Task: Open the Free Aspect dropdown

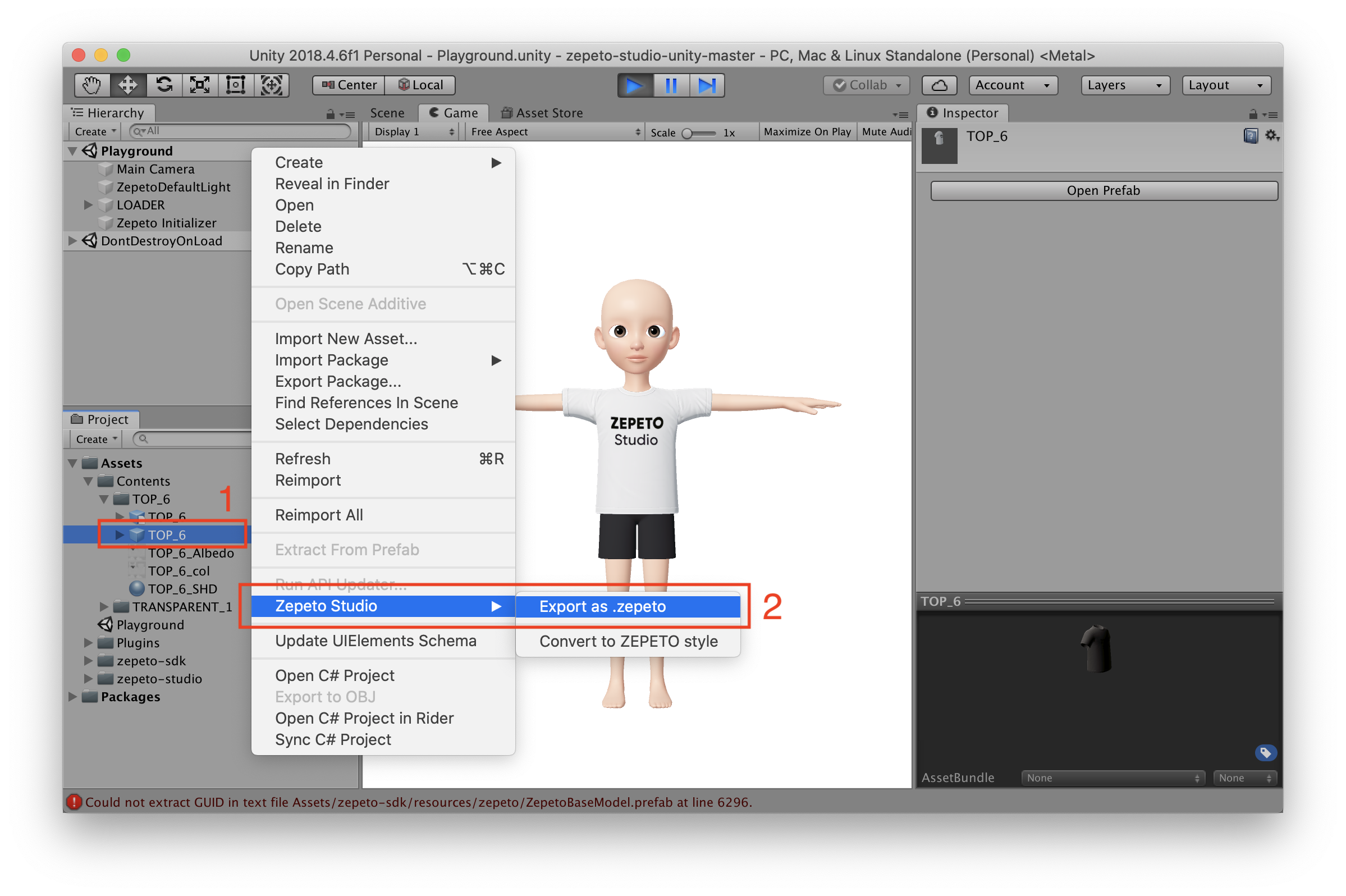Action: click(554, 132)
